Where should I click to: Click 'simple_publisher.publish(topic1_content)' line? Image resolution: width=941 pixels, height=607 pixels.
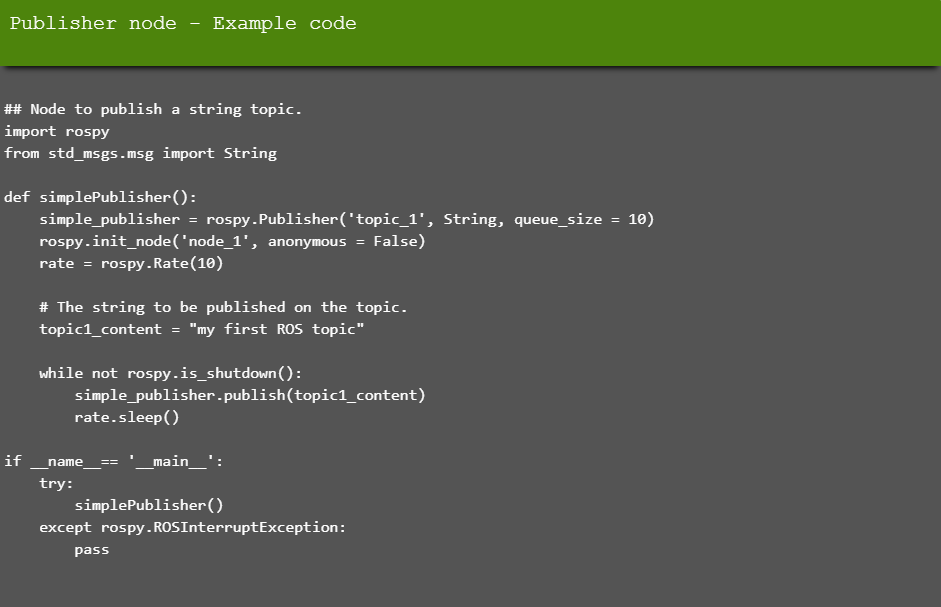[x=250, y=396]
